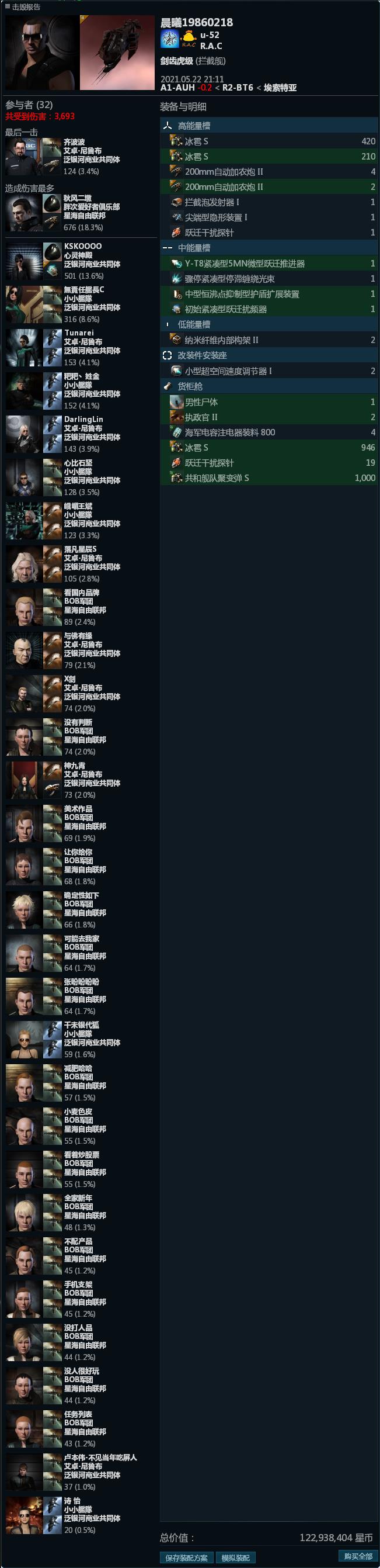
Task: Select the 拦截泡发射器 I module icon
Action: (176, 202)
